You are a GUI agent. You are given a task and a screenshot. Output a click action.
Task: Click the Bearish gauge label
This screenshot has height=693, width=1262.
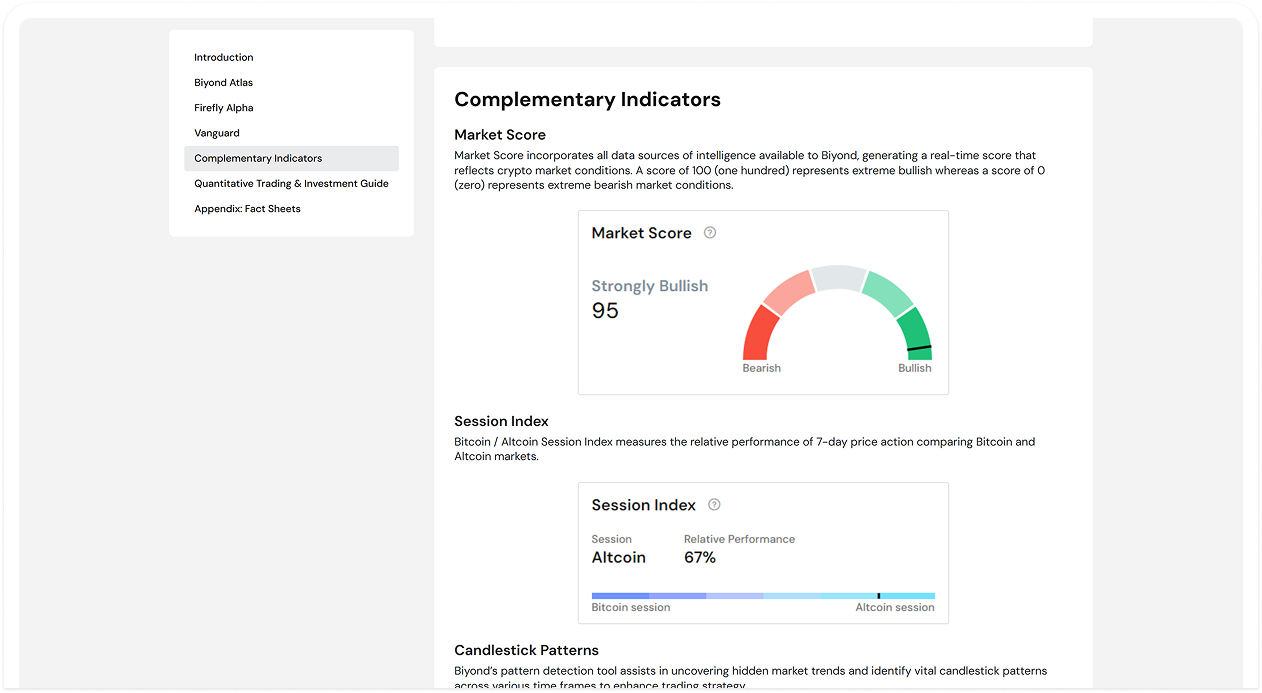(x=762, y=368)
